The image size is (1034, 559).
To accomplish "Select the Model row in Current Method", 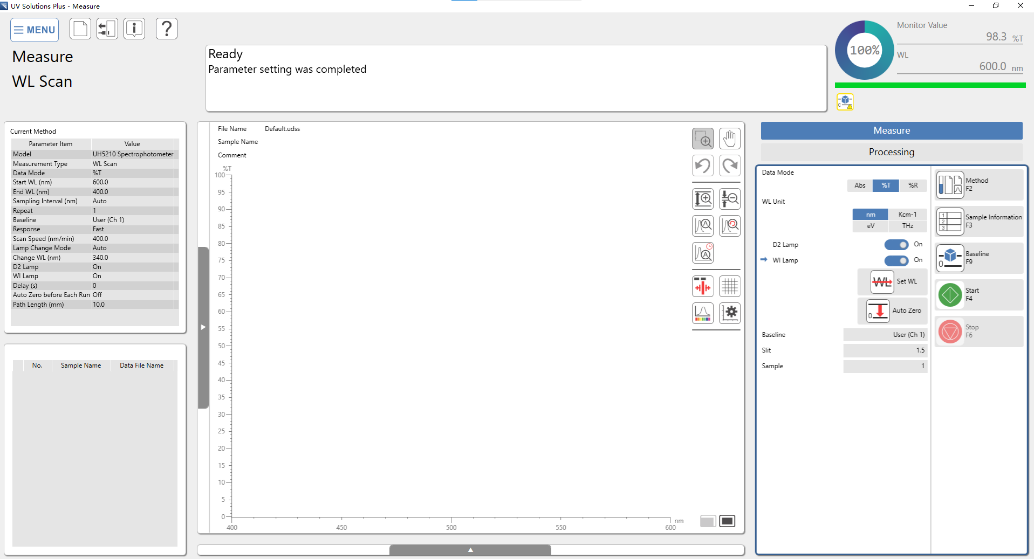I will pyautogui.click(x=95, y=154).
